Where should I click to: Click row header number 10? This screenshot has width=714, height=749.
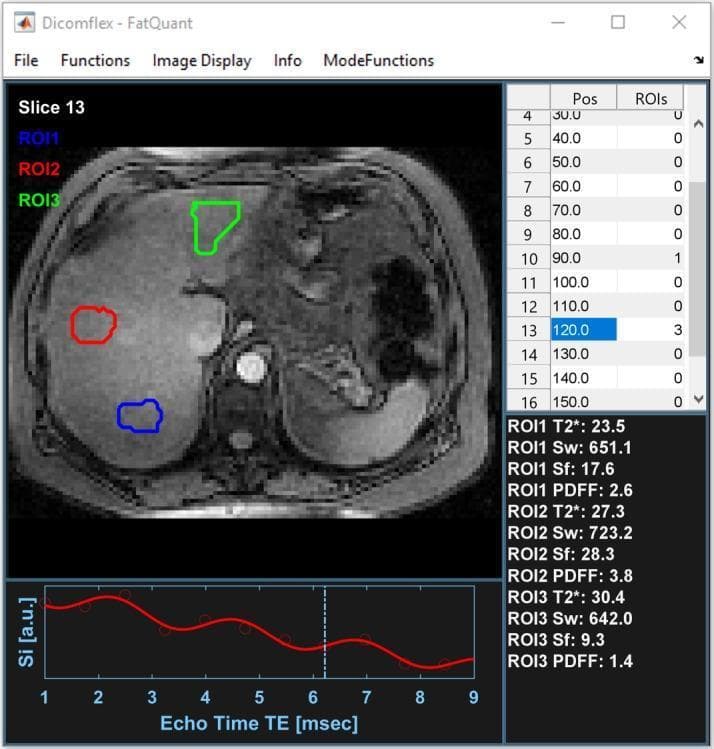[529, 258]
